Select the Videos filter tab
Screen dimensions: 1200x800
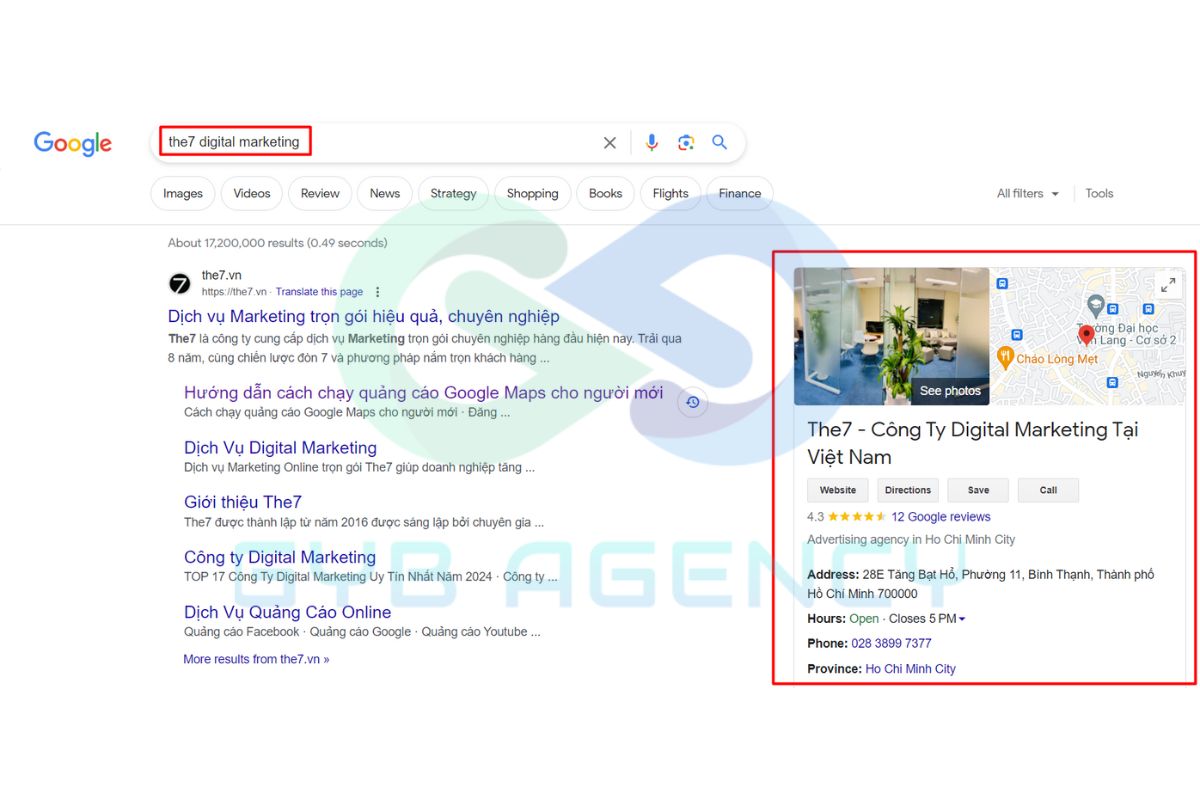click(x=252, y=194)
